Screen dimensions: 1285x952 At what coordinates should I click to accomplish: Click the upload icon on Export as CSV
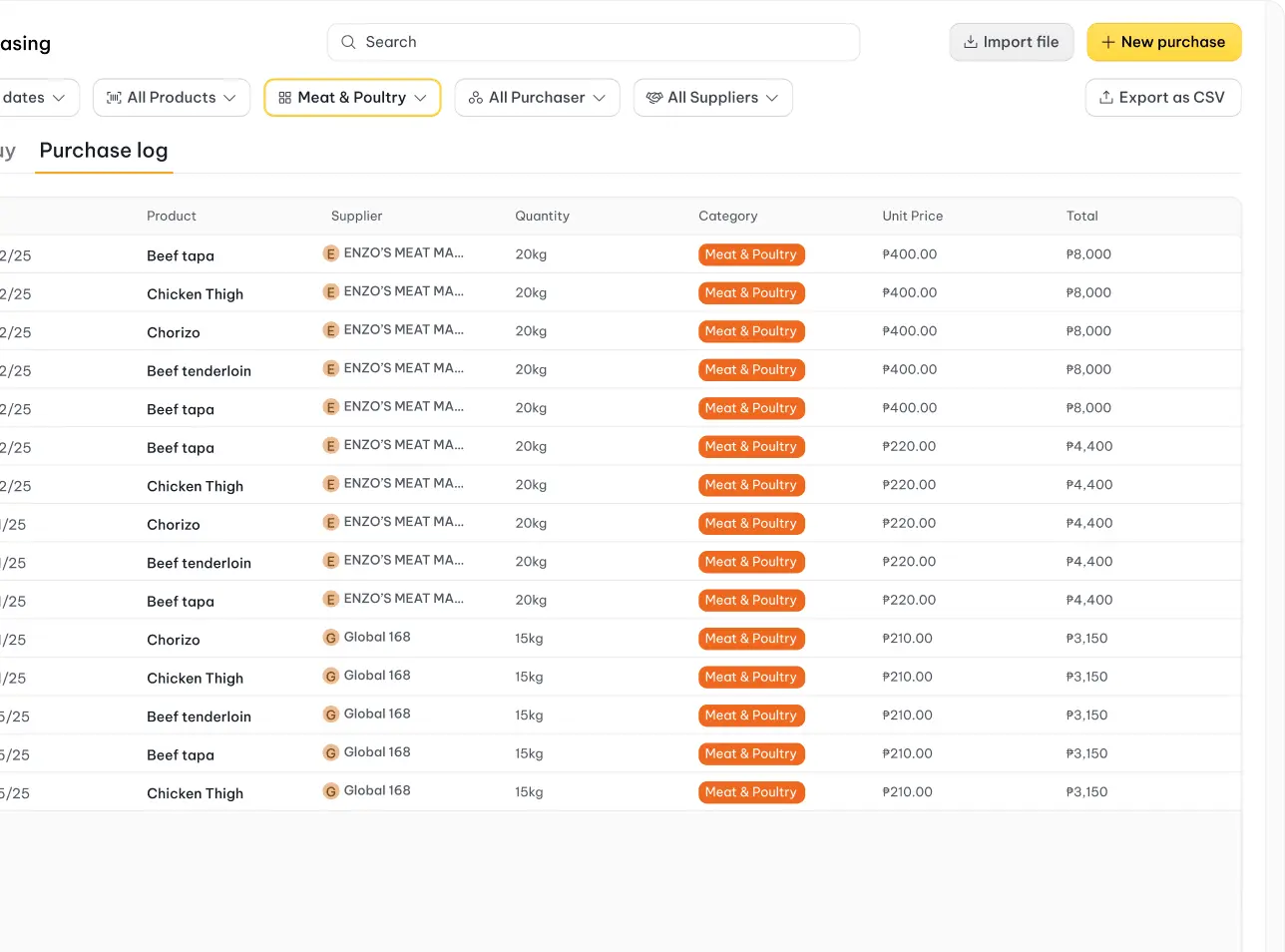1105,98
